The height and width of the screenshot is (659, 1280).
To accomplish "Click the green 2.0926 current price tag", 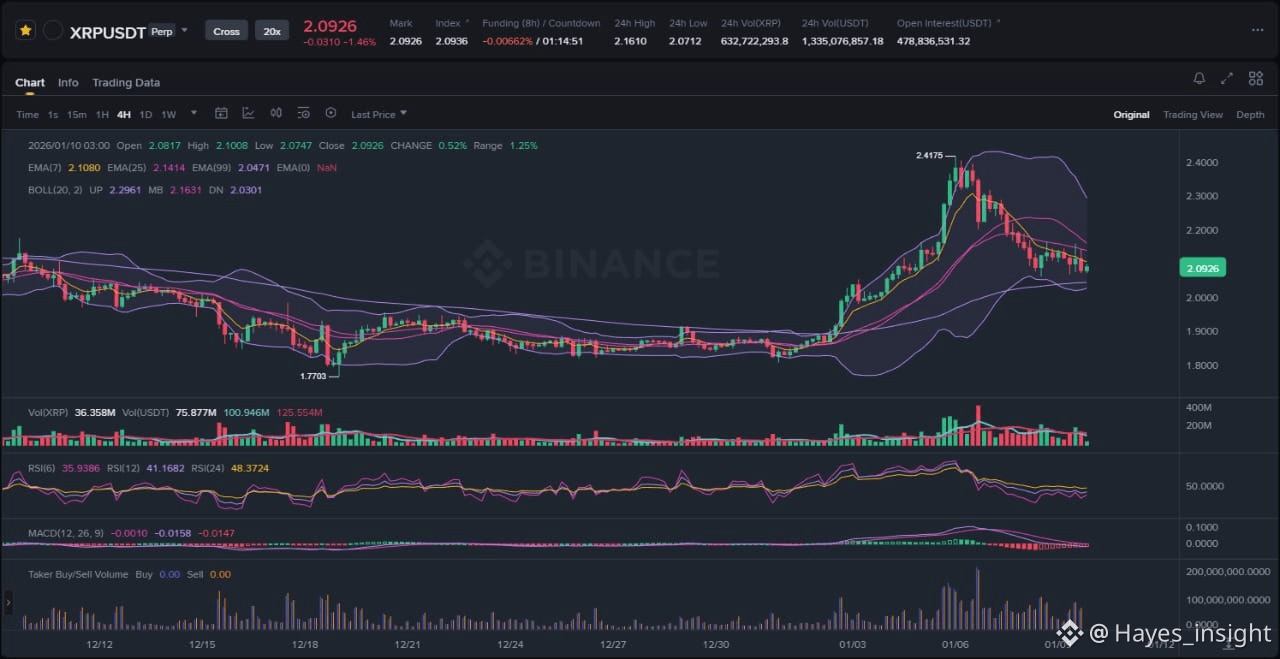I will [1203, 268].
